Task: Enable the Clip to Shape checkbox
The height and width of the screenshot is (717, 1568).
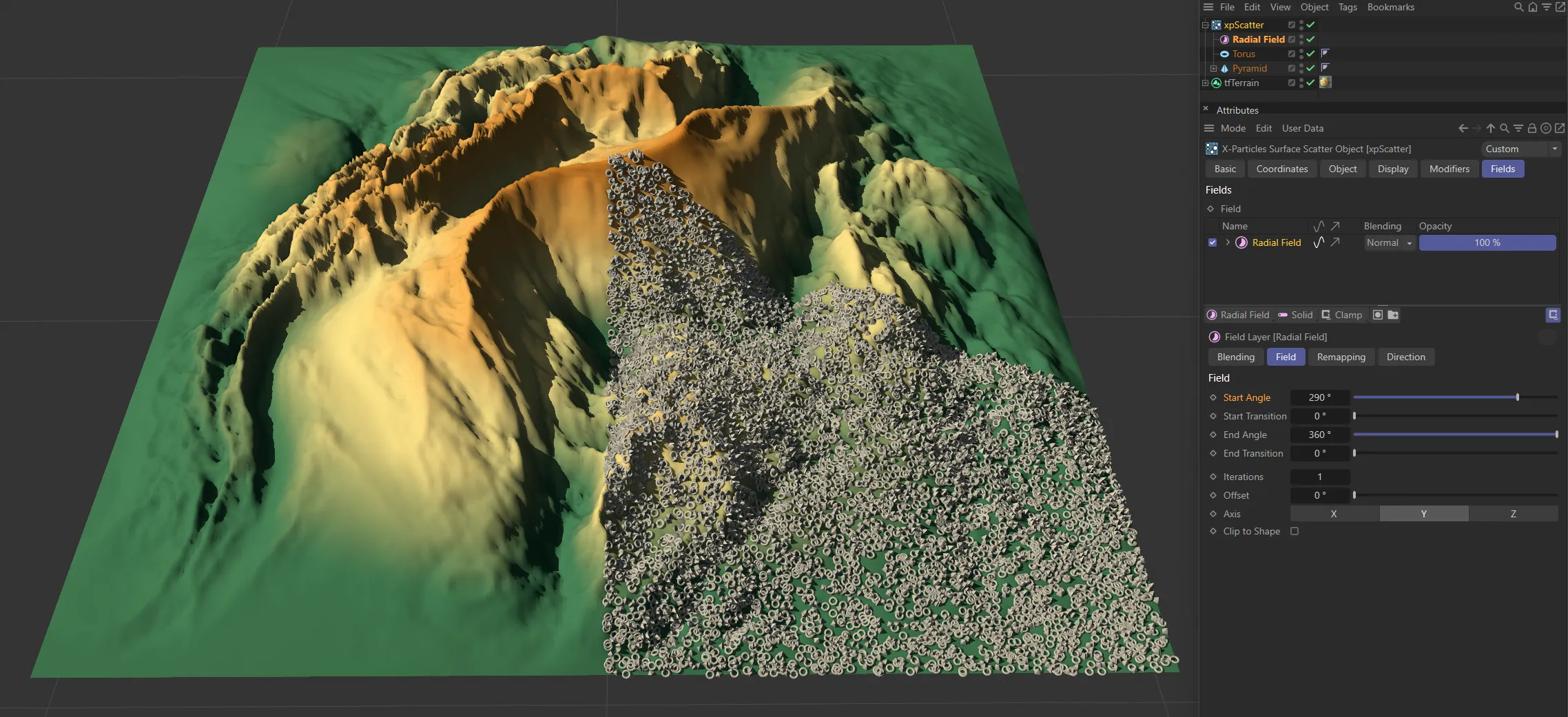Action: 1295,531
